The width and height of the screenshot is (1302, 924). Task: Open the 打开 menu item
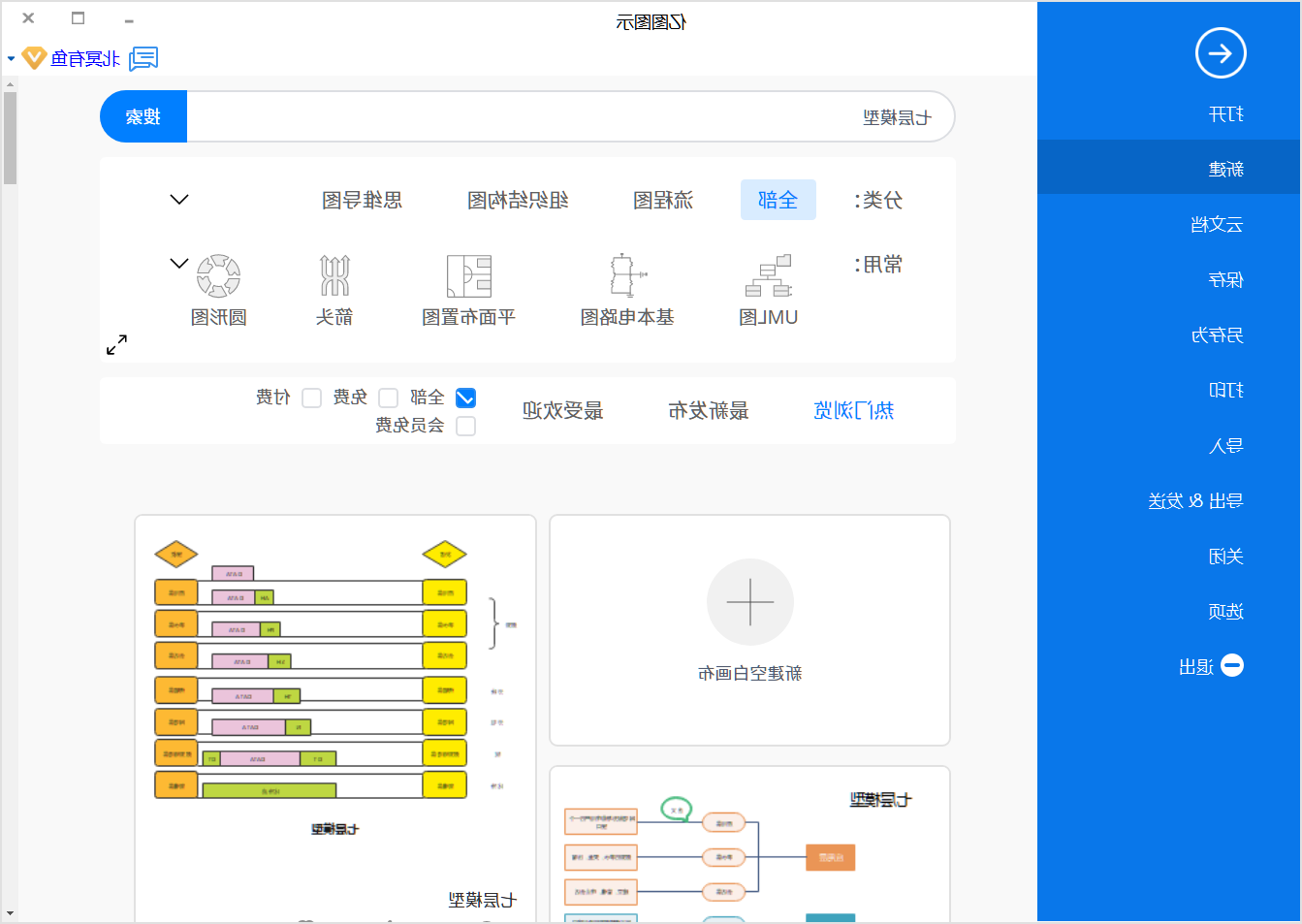1169,114
